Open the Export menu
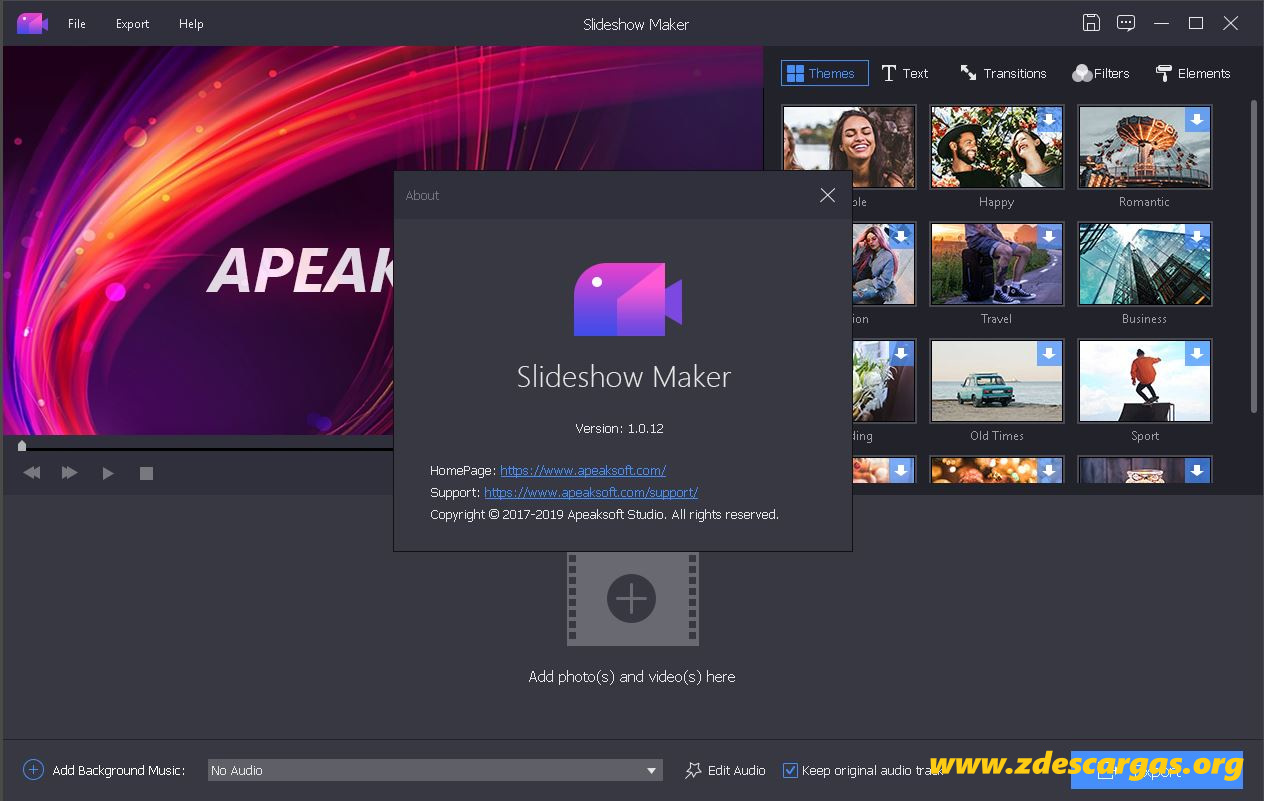 click(x=131, y=23)
